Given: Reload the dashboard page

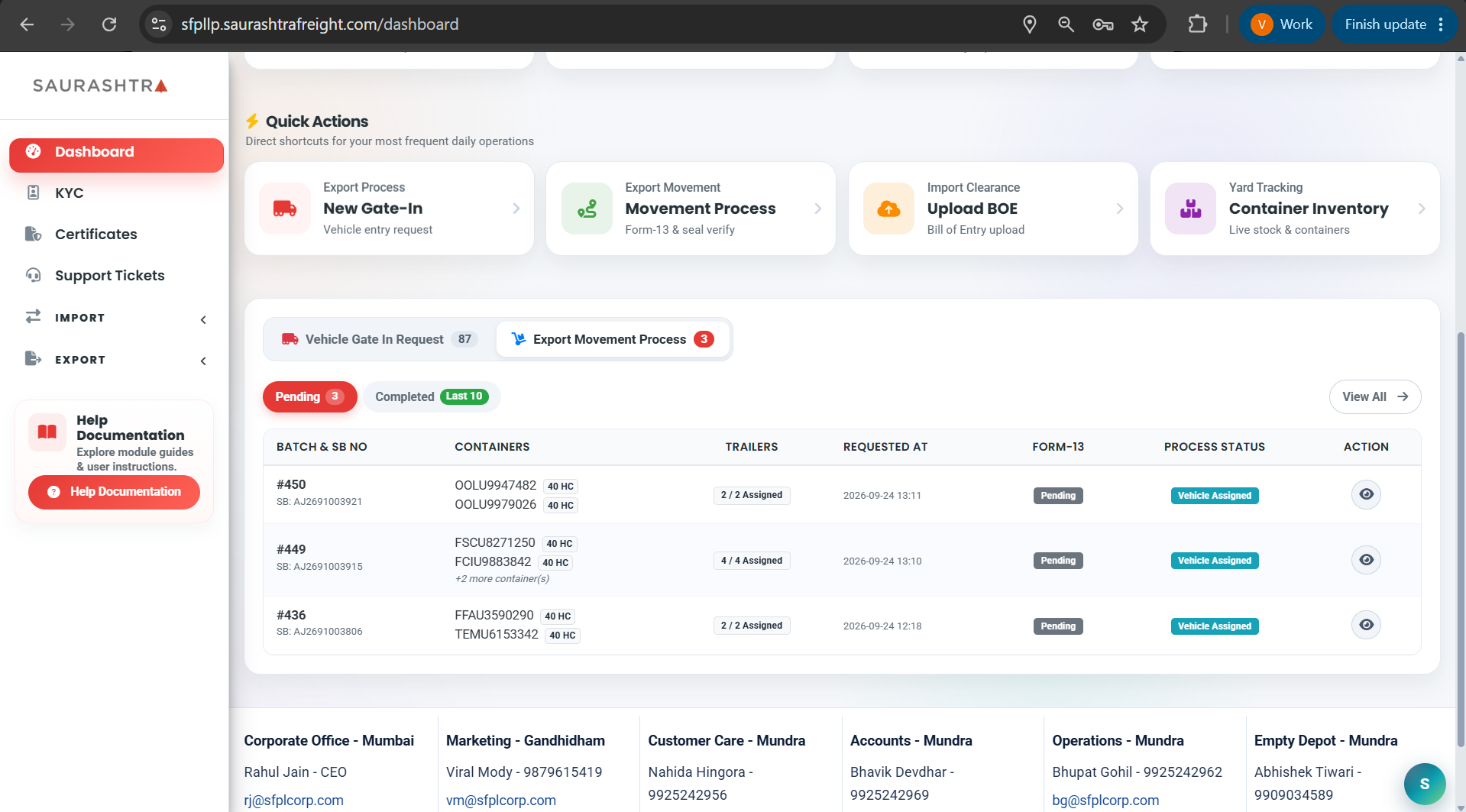Looking at the screenshot, I should coord(109,24).
